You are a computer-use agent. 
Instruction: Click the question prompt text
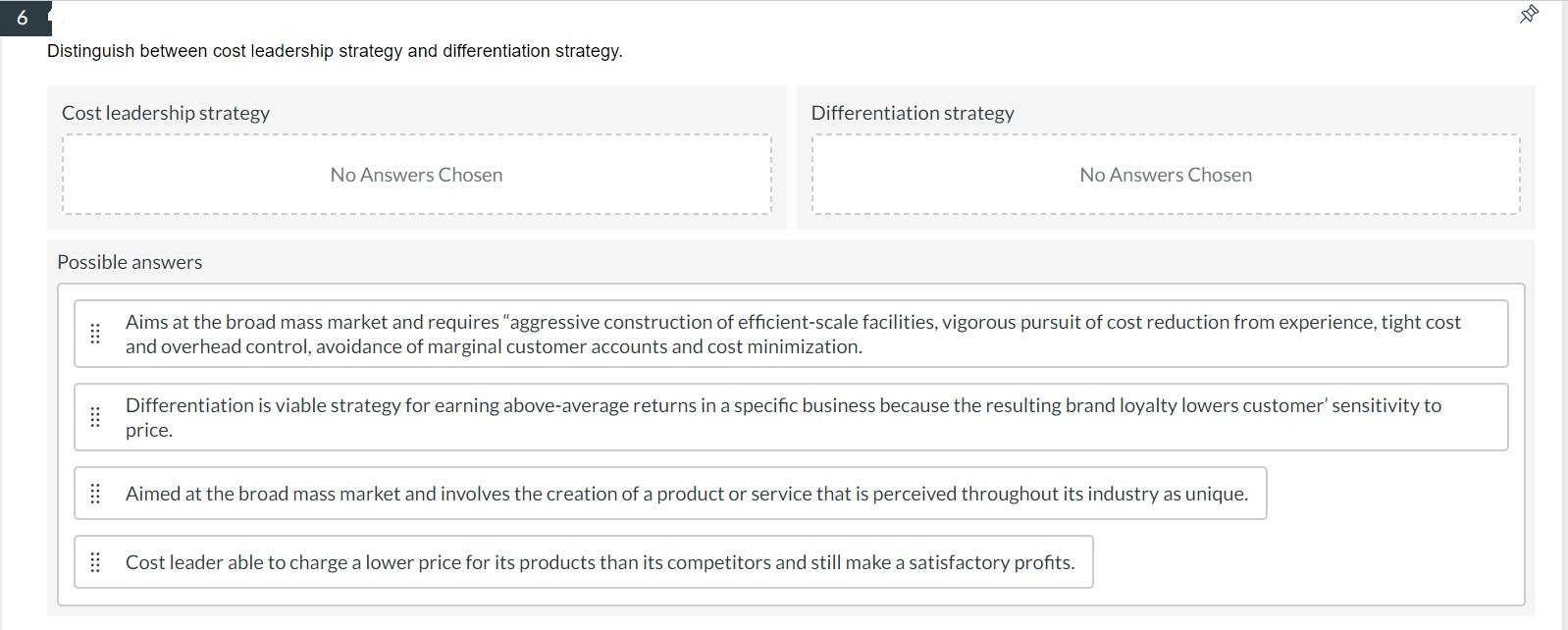(x=334, y=50)
